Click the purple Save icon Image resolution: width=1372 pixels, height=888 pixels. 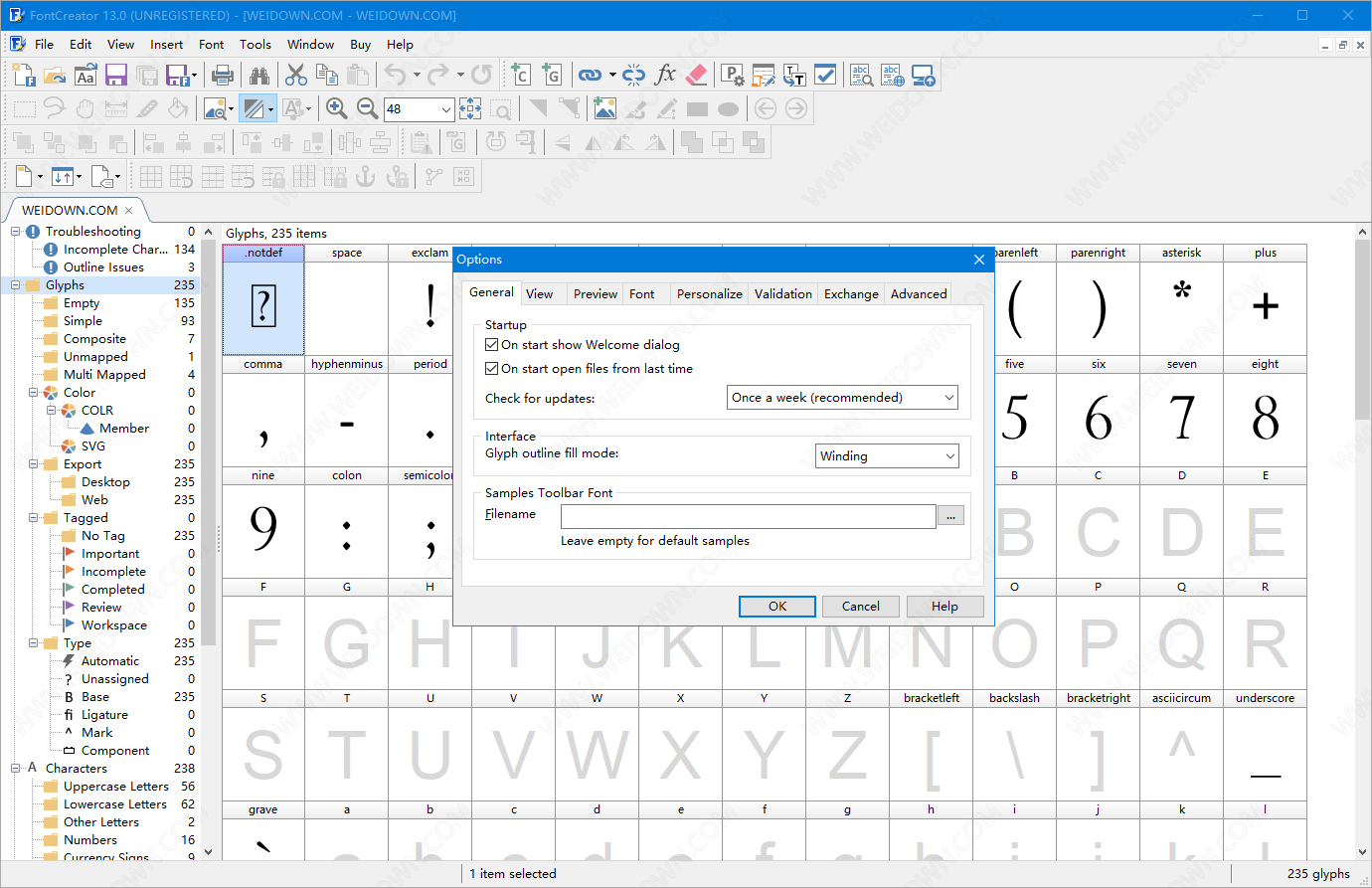[116, 75]
